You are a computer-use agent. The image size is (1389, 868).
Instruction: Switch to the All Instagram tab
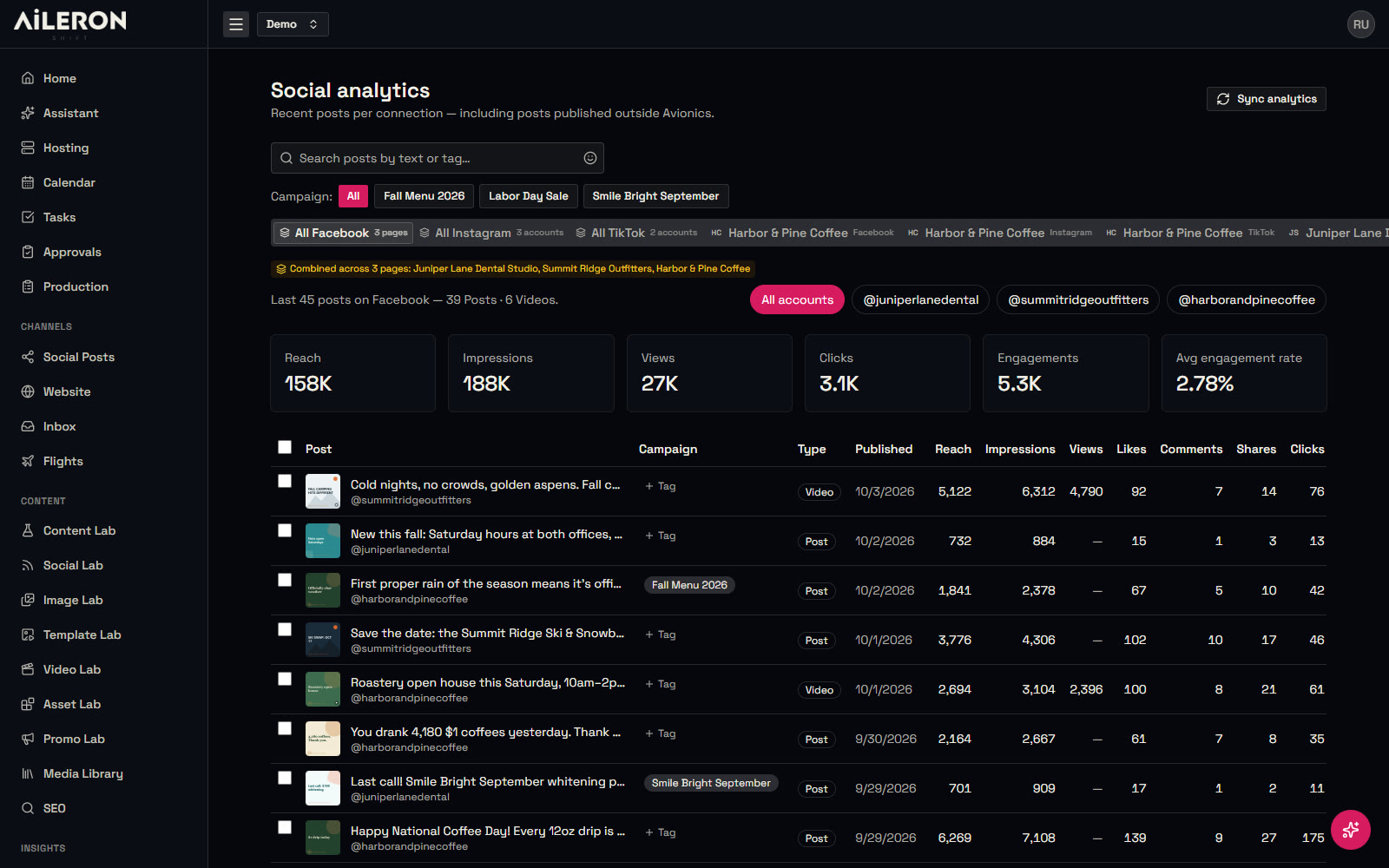(x=491, y=233)
